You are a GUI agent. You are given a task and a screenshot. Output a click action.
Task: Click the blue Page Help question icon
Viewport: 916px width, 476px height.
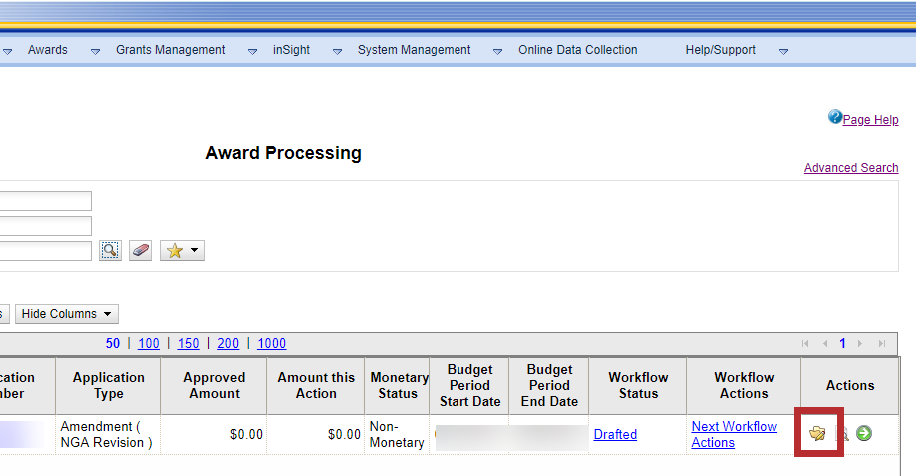(835, 118)
